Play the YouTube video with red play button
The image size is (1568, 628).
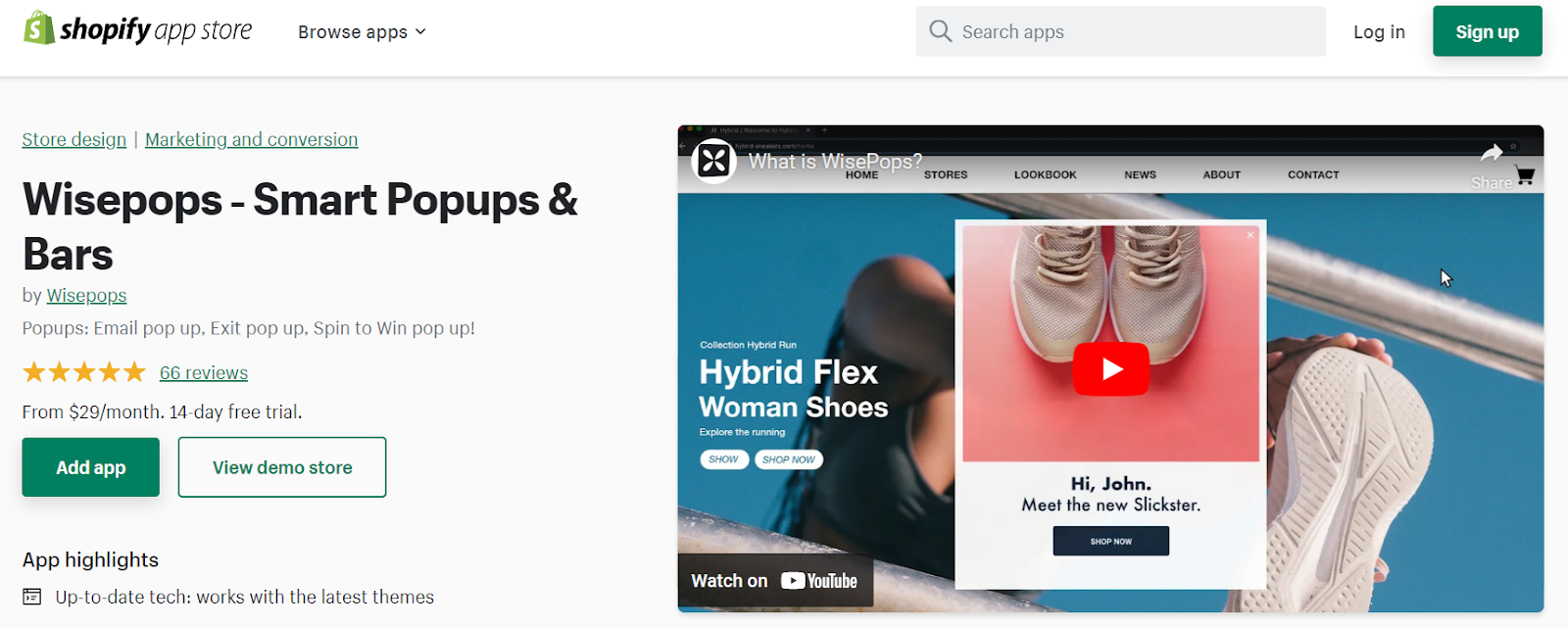point(1110,368)
